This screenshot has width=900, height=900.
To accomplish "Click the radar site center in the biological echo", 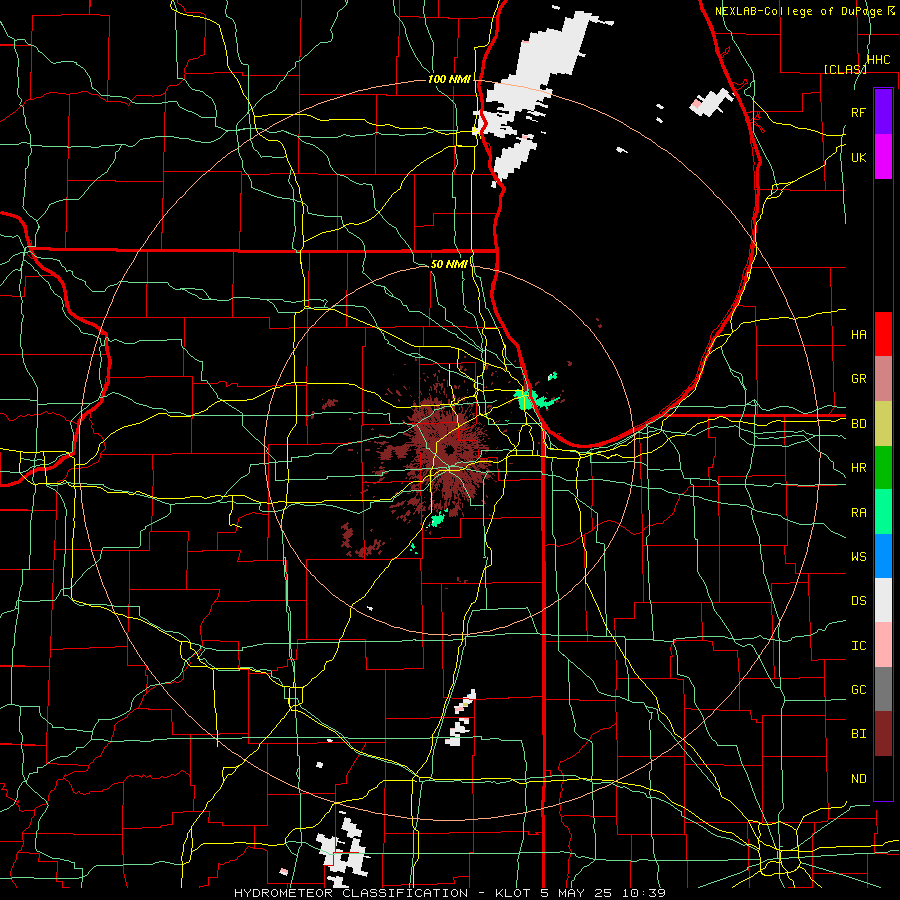I will 449,449.
